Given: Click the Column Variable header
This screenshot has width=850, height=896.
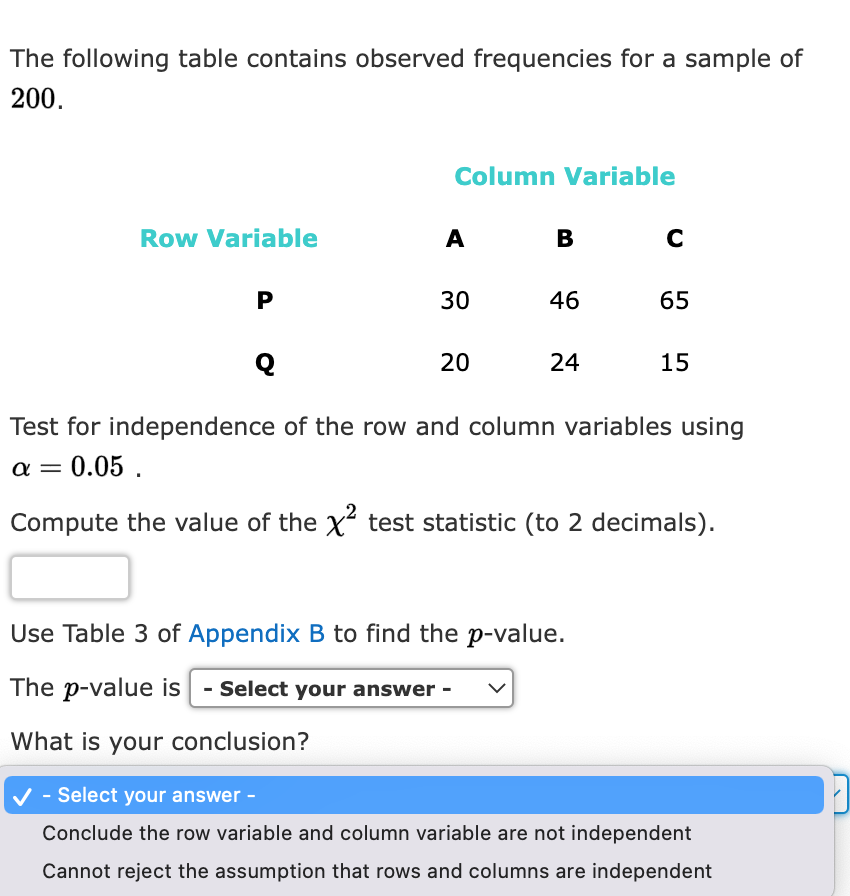Looking at the screenshot, I should (565, 176).
